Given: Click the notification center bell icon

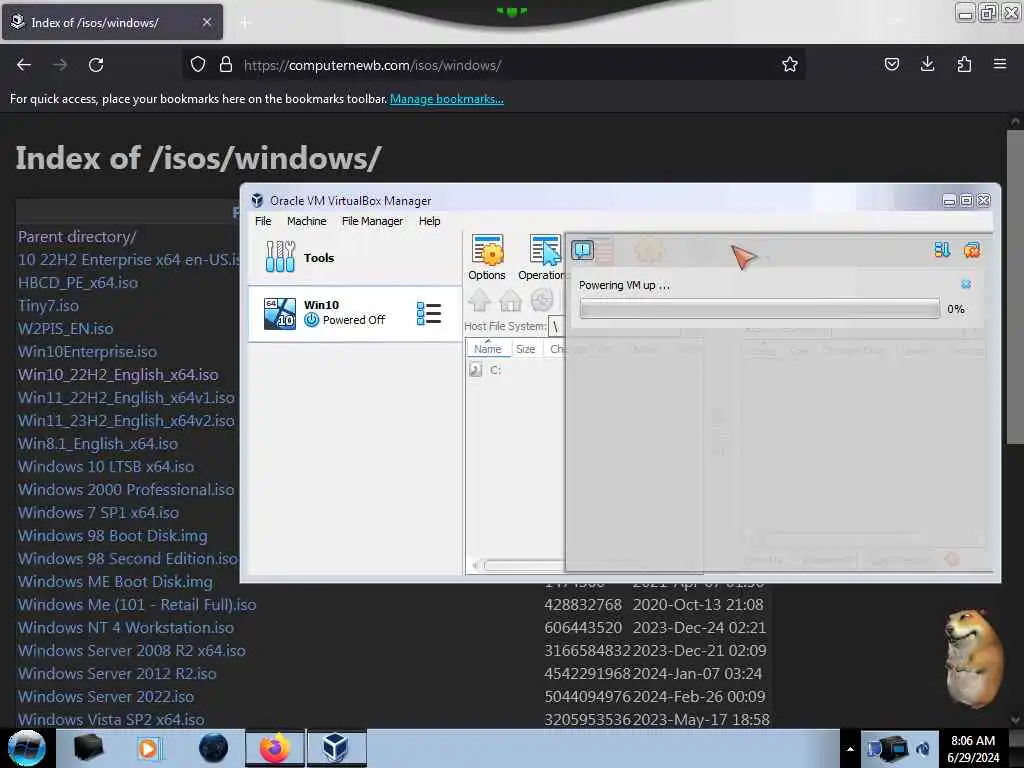Looking at the screenshot, I should point(583,249).
